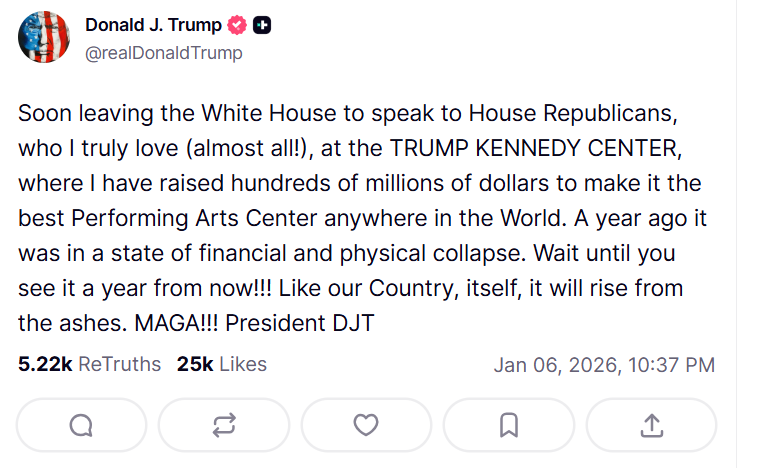Click the pink verified checkmark badge
This screenshot has height=468, width=758.
237,25
